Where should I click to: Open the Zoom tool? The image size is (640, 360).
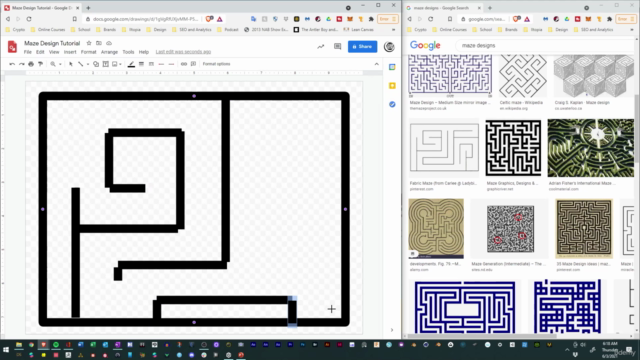pos(53,64)
